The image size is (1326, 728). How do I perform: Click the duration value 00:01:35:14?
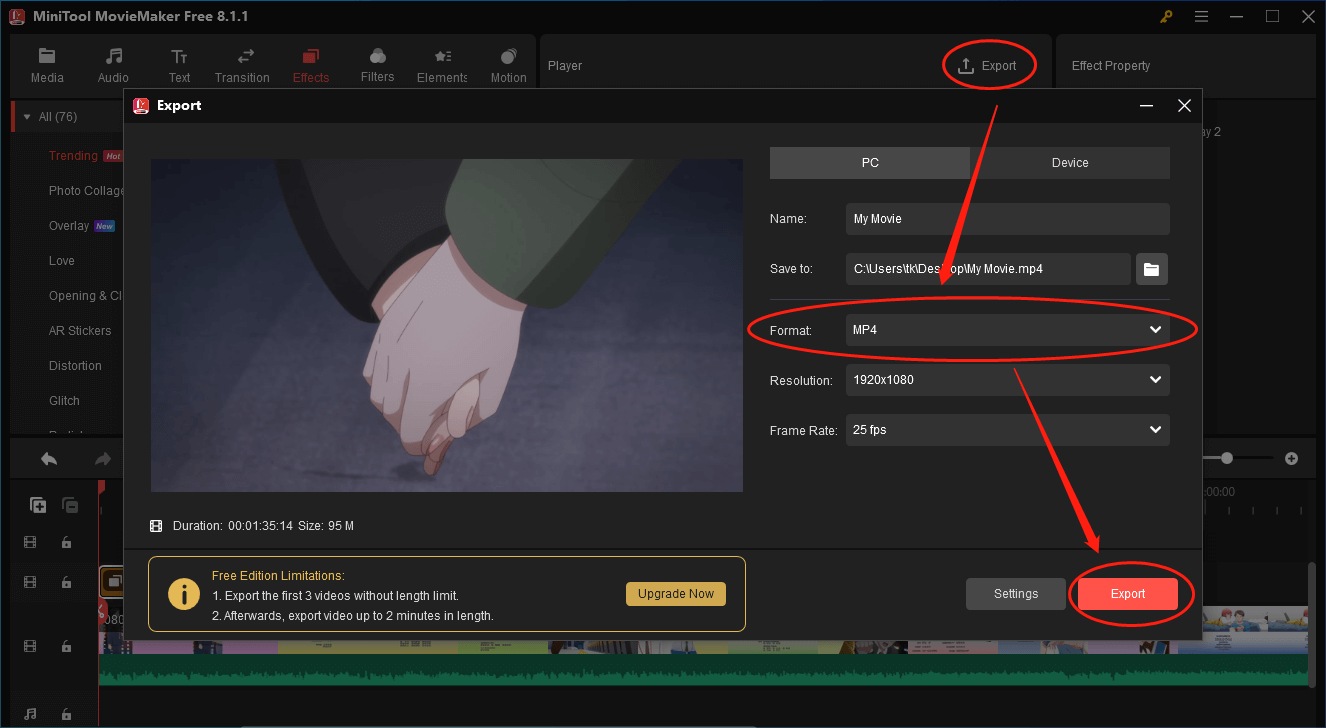[261, 526]
